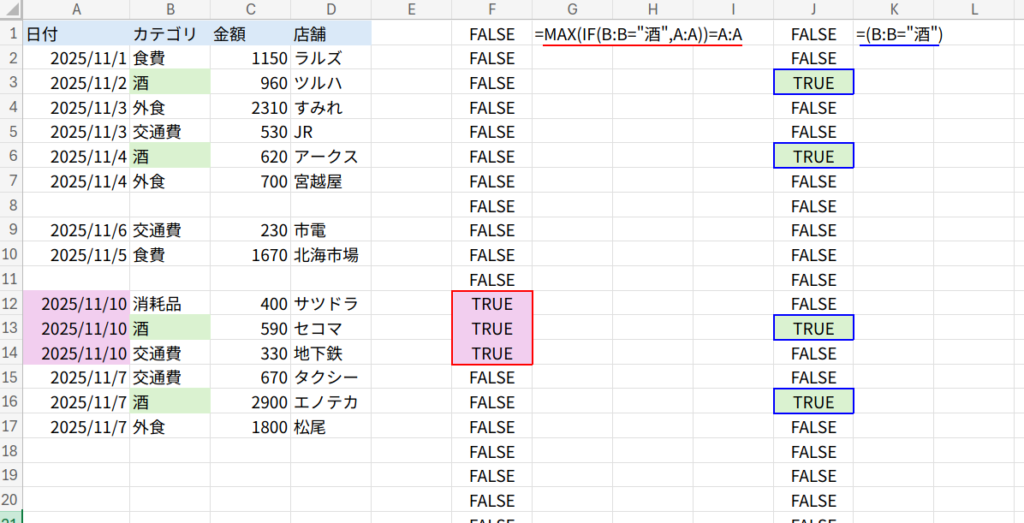
Task: Click the =(B:B="酒") formula cell
Action: 900,34
